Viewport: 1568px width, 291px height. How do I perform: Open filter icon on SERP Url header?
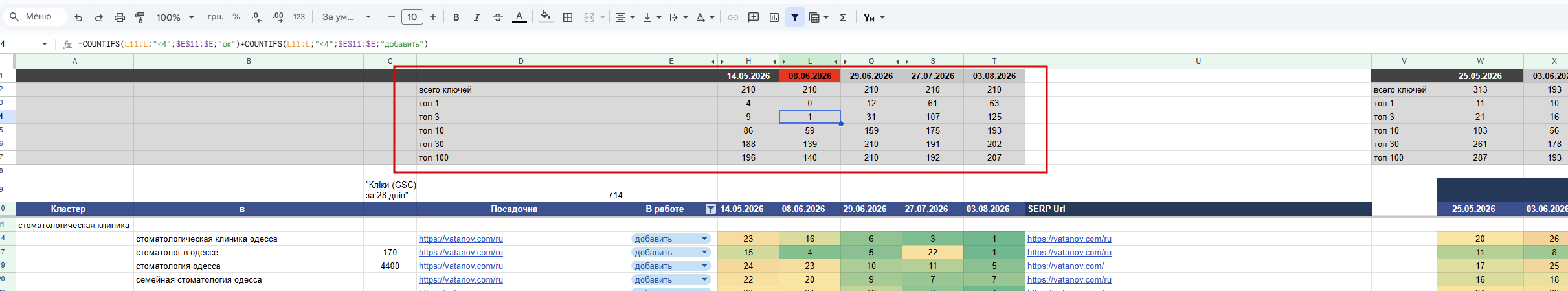[1364, 209]
